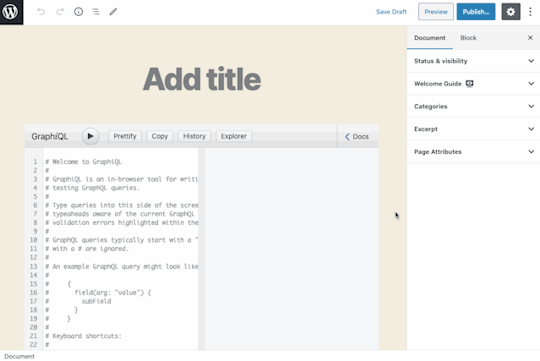Click the Save Draft link

pos(391,12)
